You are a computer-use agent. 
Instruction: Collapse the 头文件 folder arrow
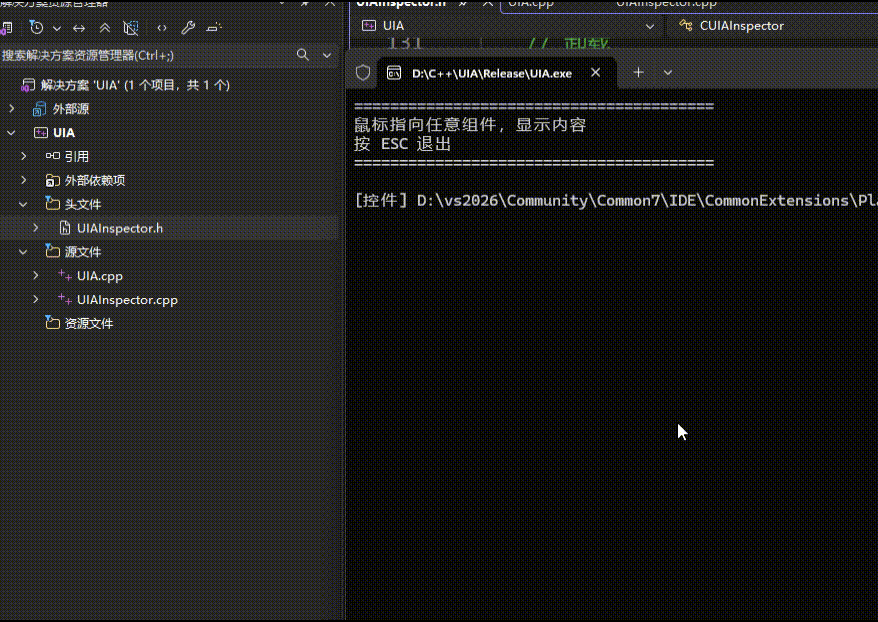coord(23,204)
